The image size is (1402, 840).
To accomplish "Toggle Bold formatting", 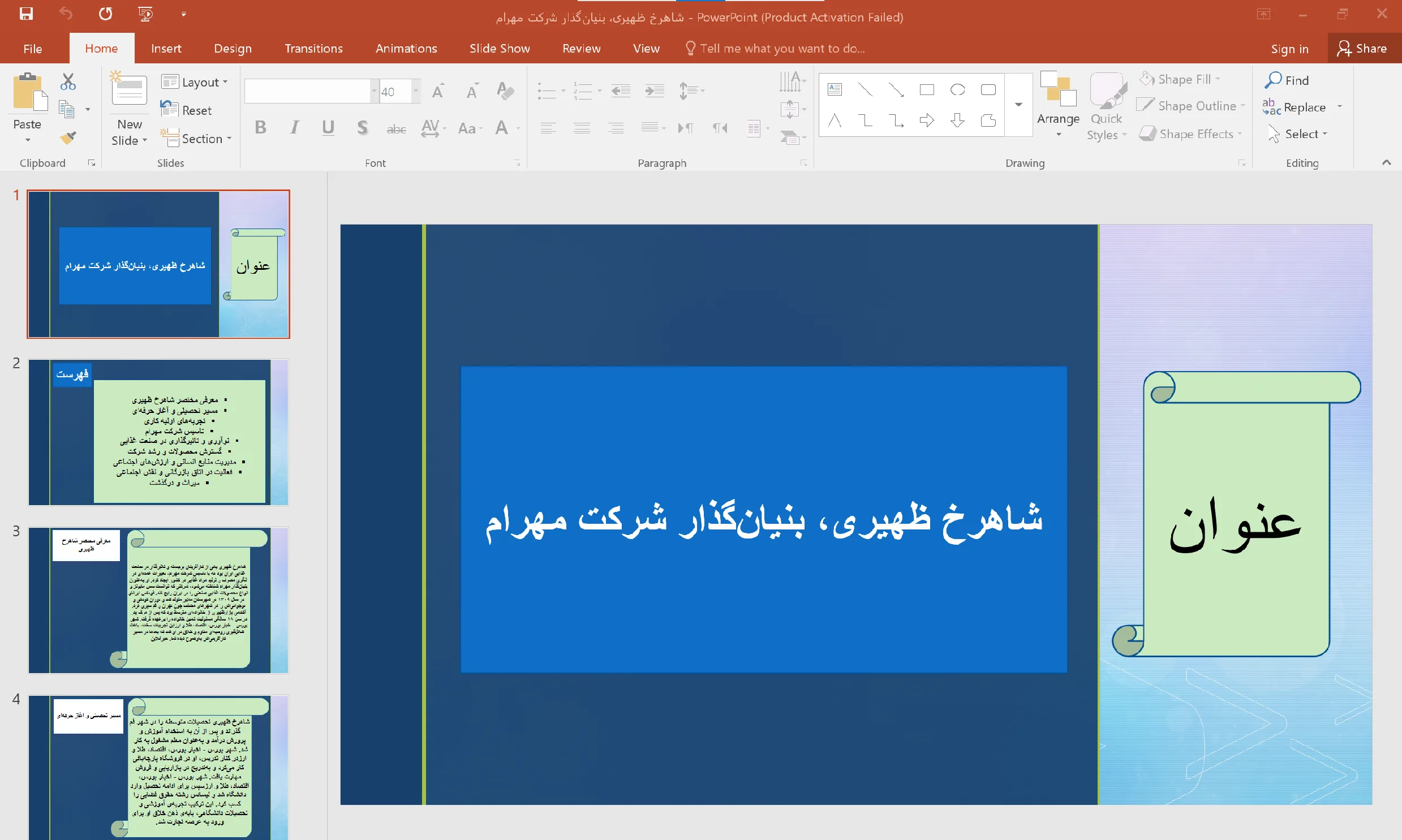I will [x=260, y=128].
